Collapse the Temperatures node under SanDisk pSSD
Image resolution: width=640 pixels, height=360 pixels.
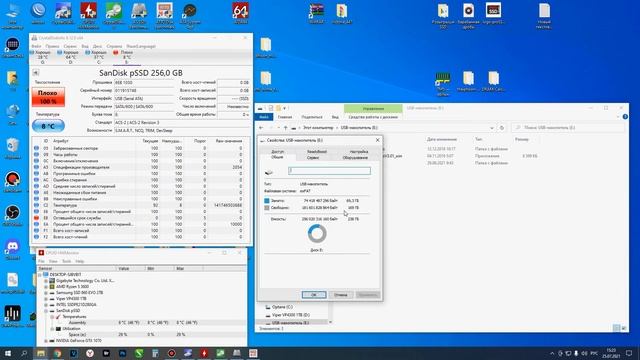(x=52, y=317)
